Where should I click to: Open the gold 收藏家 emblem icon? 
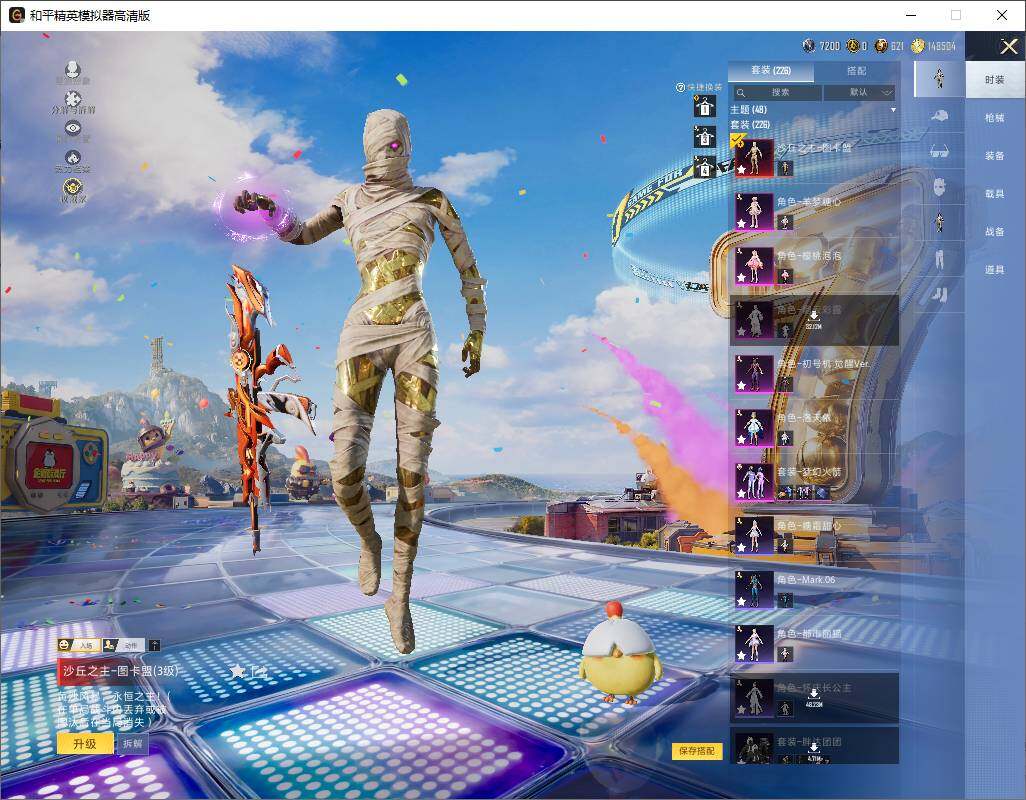point(73,188)
